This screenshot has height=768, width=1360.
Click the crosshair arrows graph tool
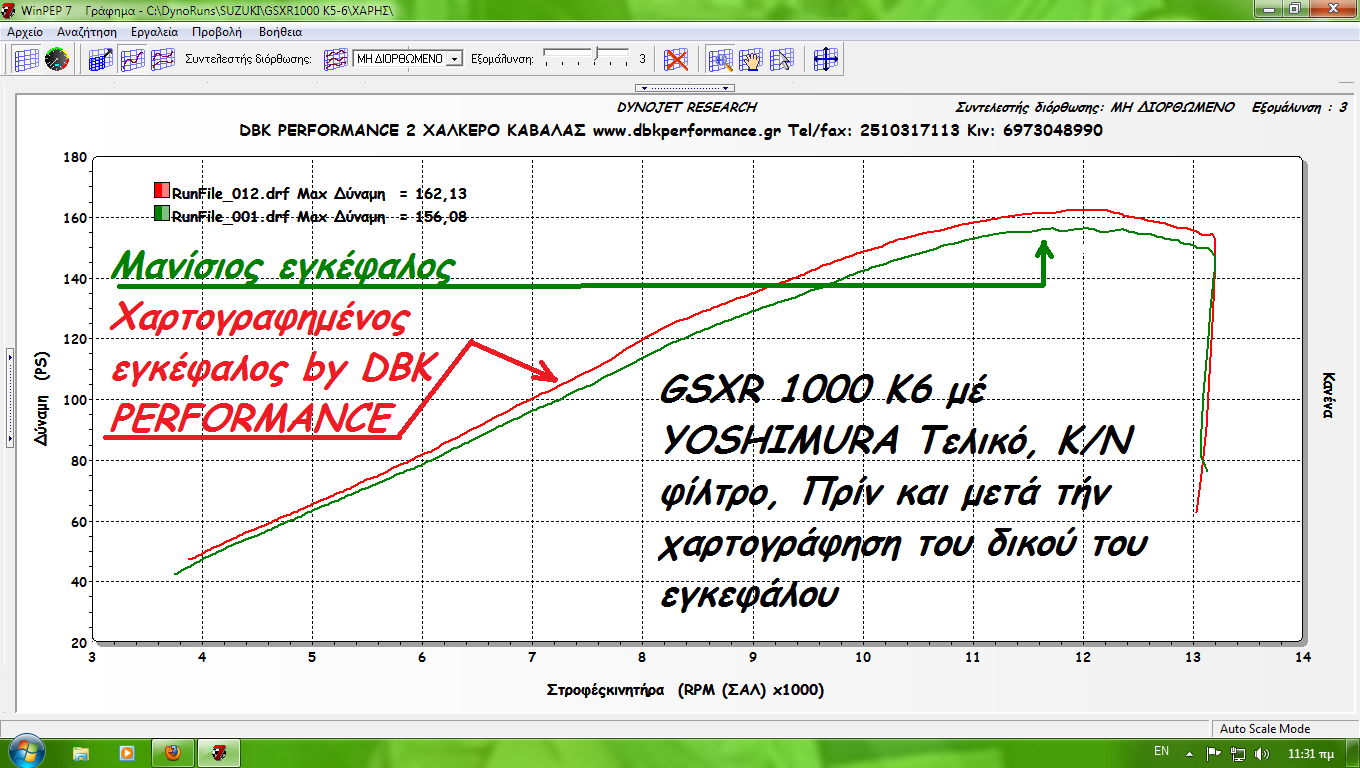(825, 59)
